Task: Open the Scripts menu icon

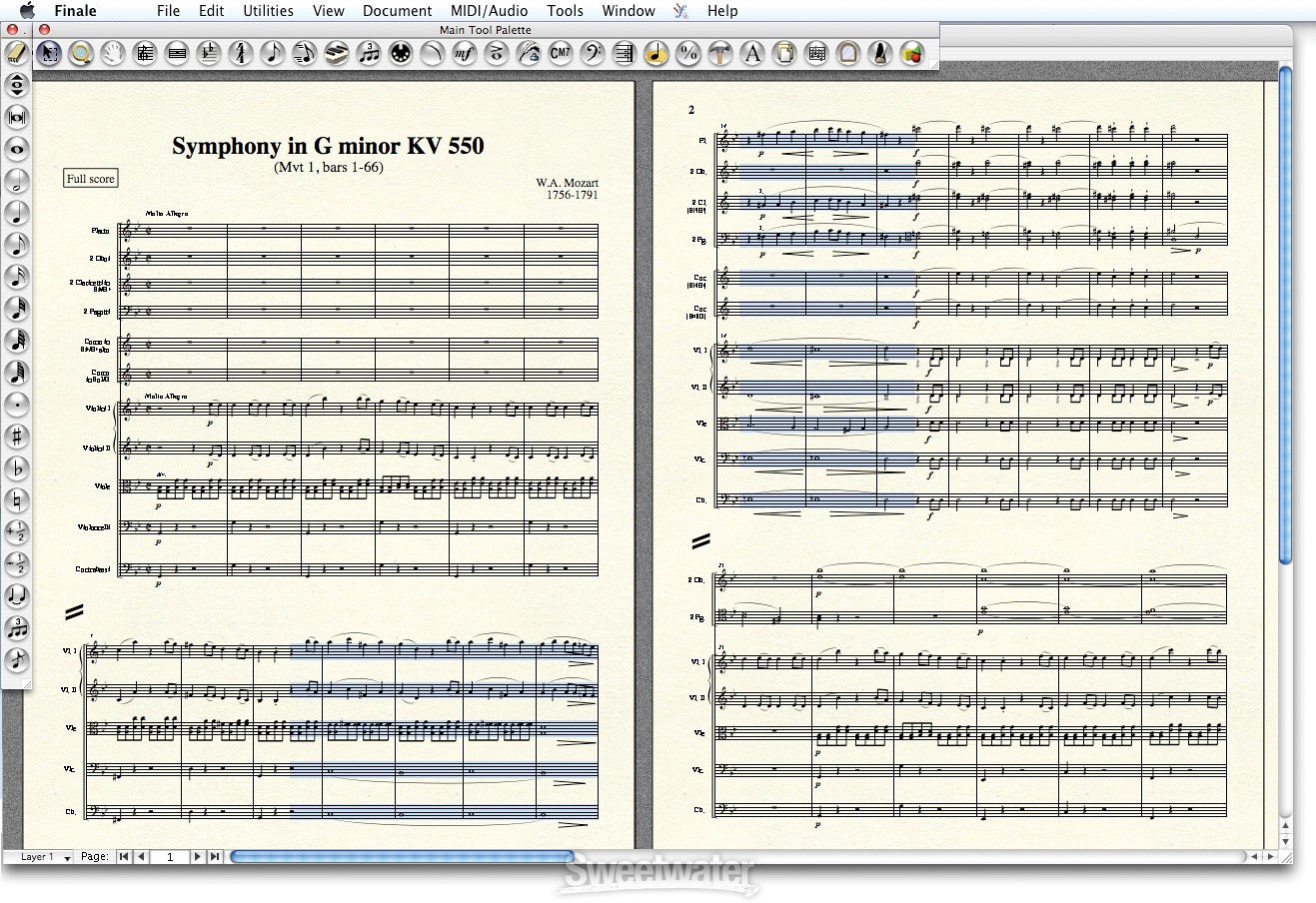Action: pyautogui.click(x=681, y=11)
